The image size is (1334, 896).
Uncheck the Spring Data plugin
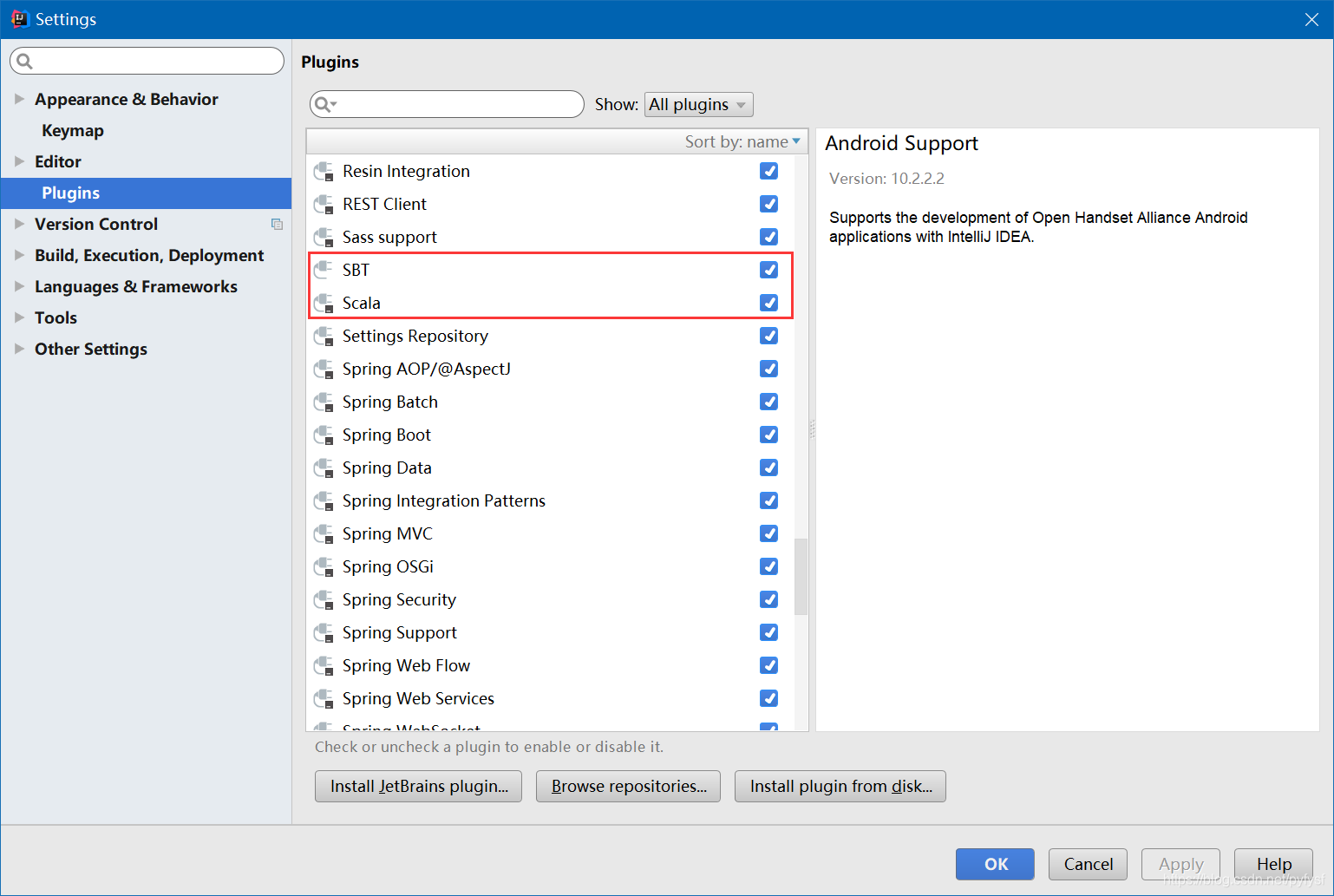[768, 468]
